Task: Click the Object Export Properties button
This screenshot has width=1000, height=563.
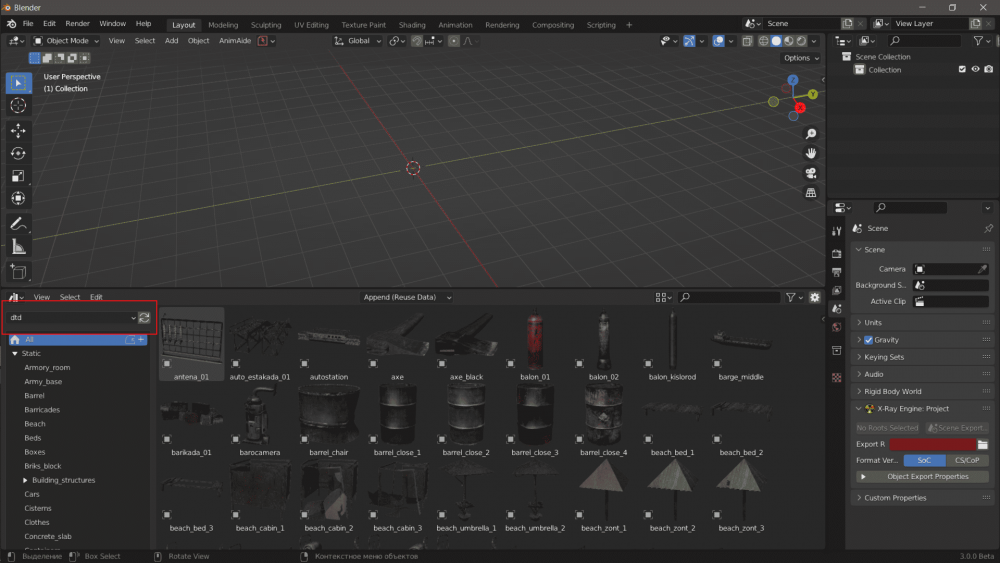Action: coord(927,477)
